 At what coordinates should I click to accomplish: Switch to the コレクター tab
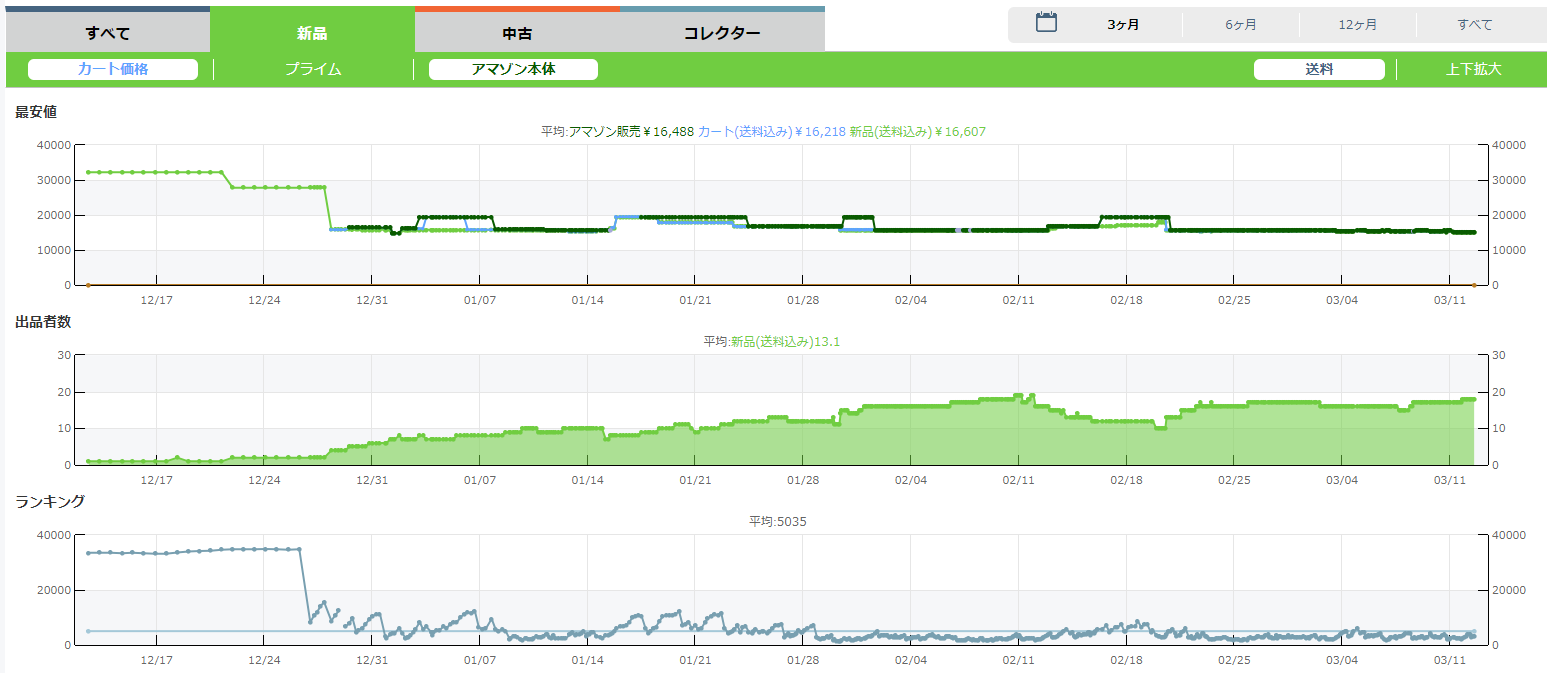[x=722, y=33]
